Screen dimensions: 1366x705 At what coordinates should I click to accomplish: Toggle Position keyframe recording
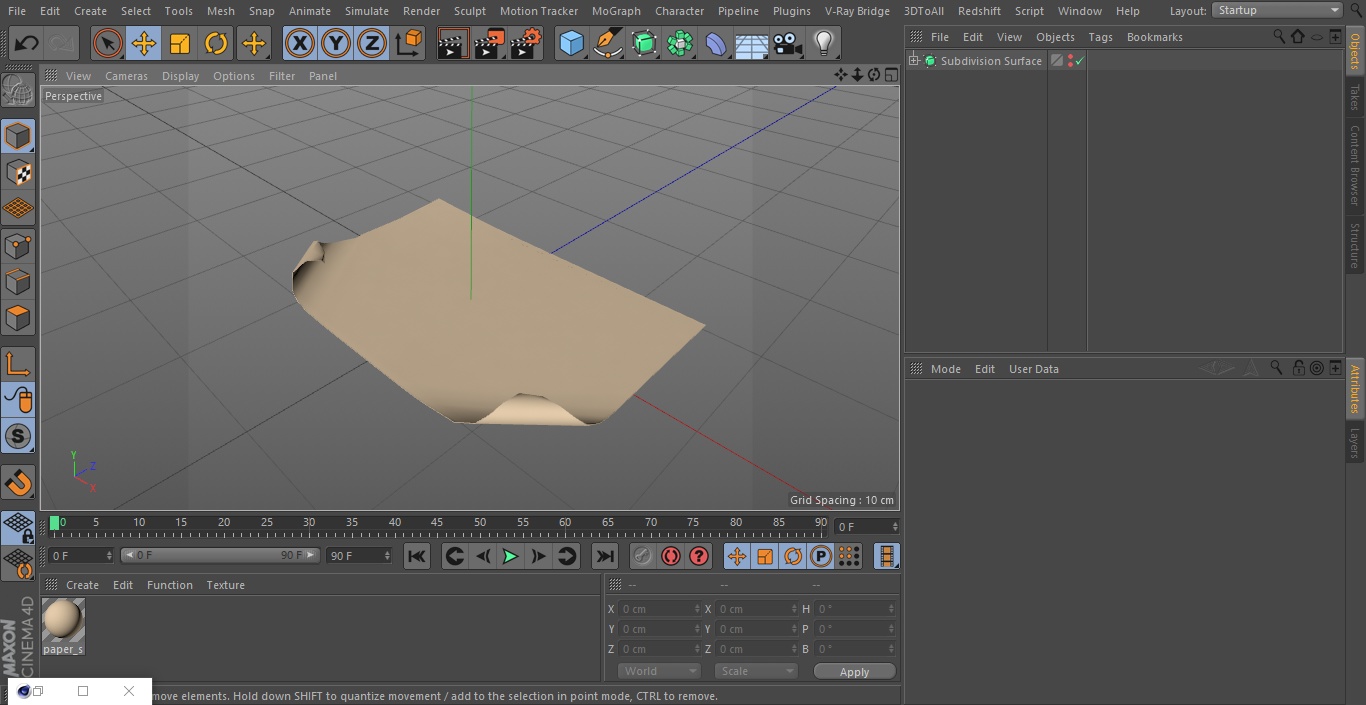[x=737, y=556]
